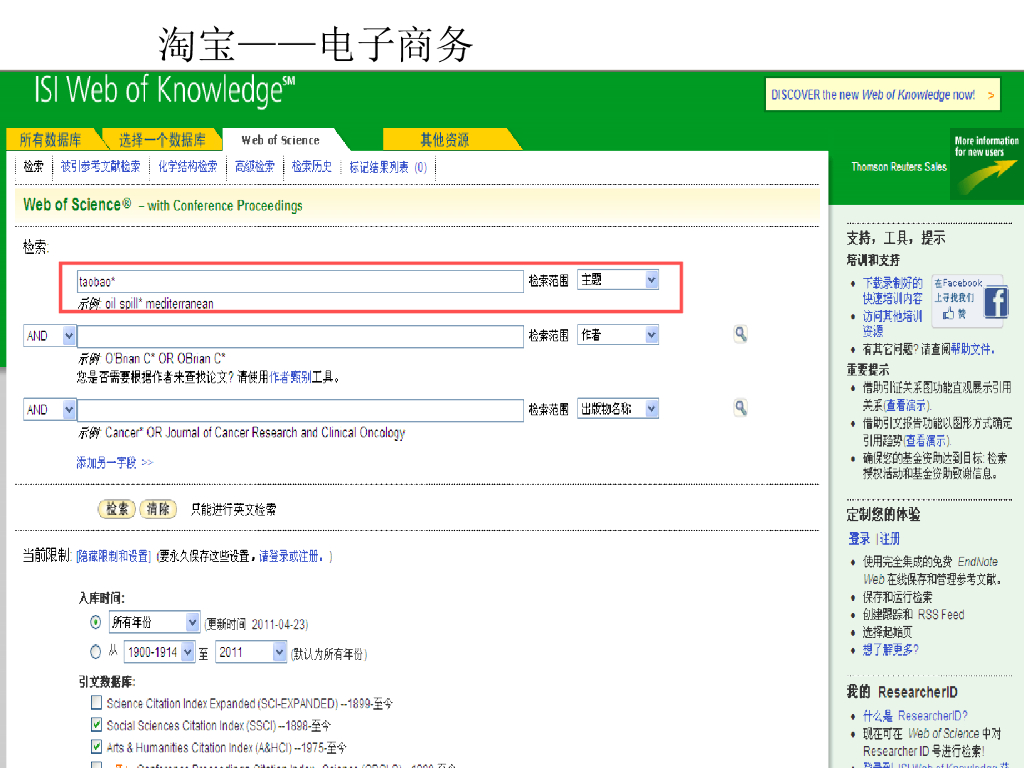Uncheck Arts & Humanities Citation Index
Viewport: 1024px width, 768px height.
[x=97, y=746]
